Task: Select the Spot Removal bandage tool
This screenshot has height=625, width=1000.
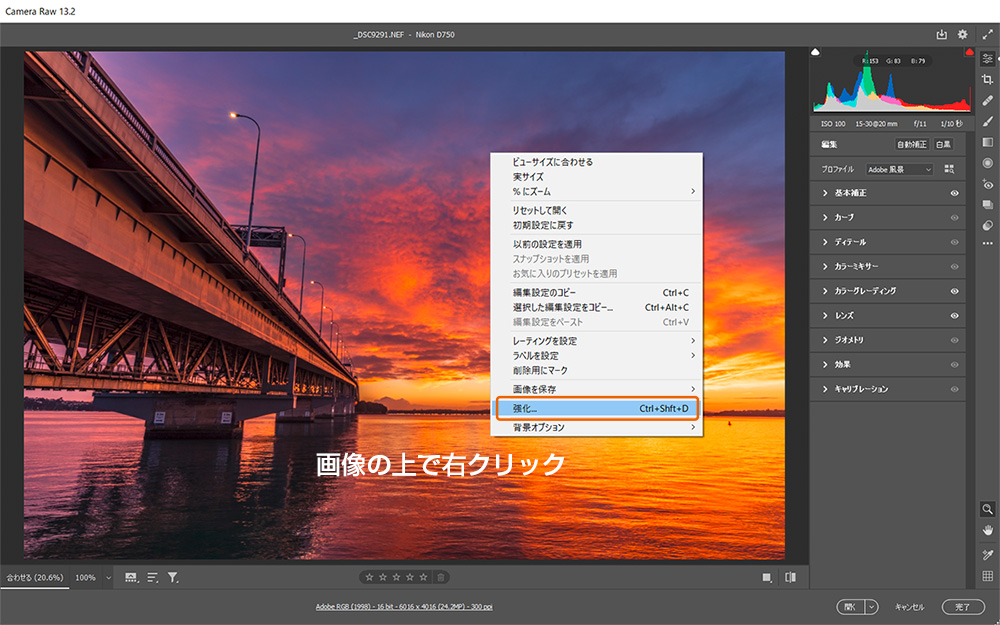Action: point(987,100)
